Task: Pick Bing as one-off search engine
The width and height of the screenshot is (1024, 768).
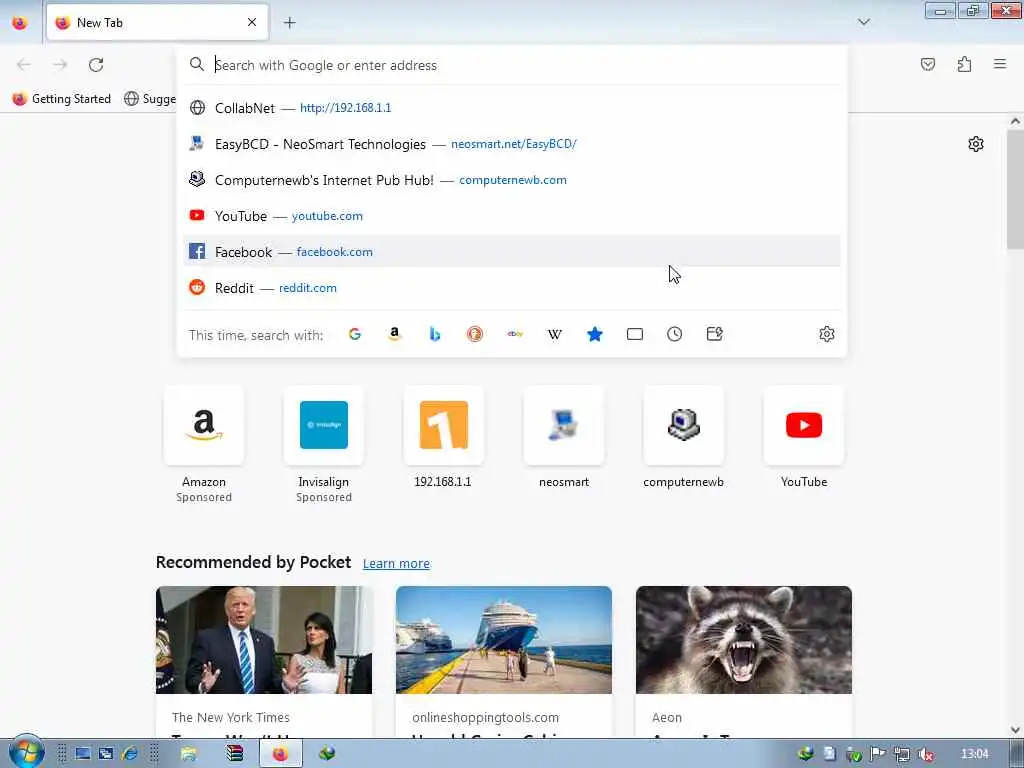Action: pyautogui.click(x=435, y=334)
